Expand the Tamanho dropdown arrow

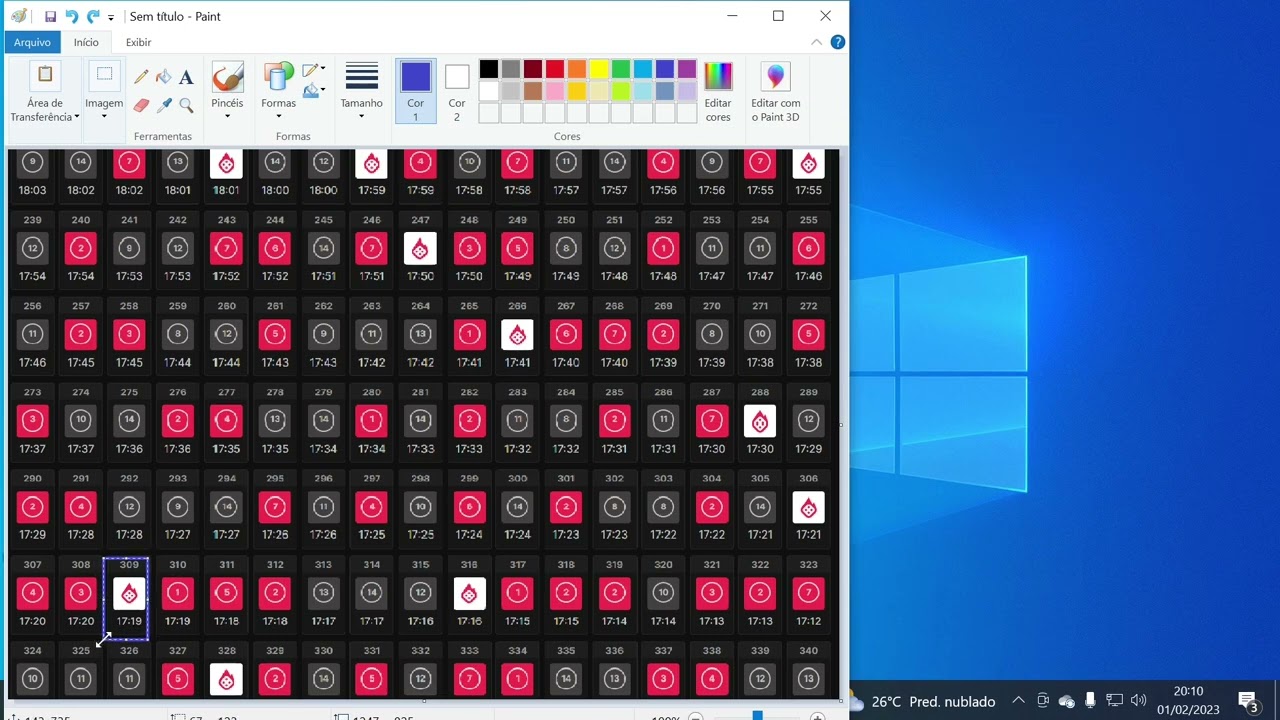click(x=361, y=117)
